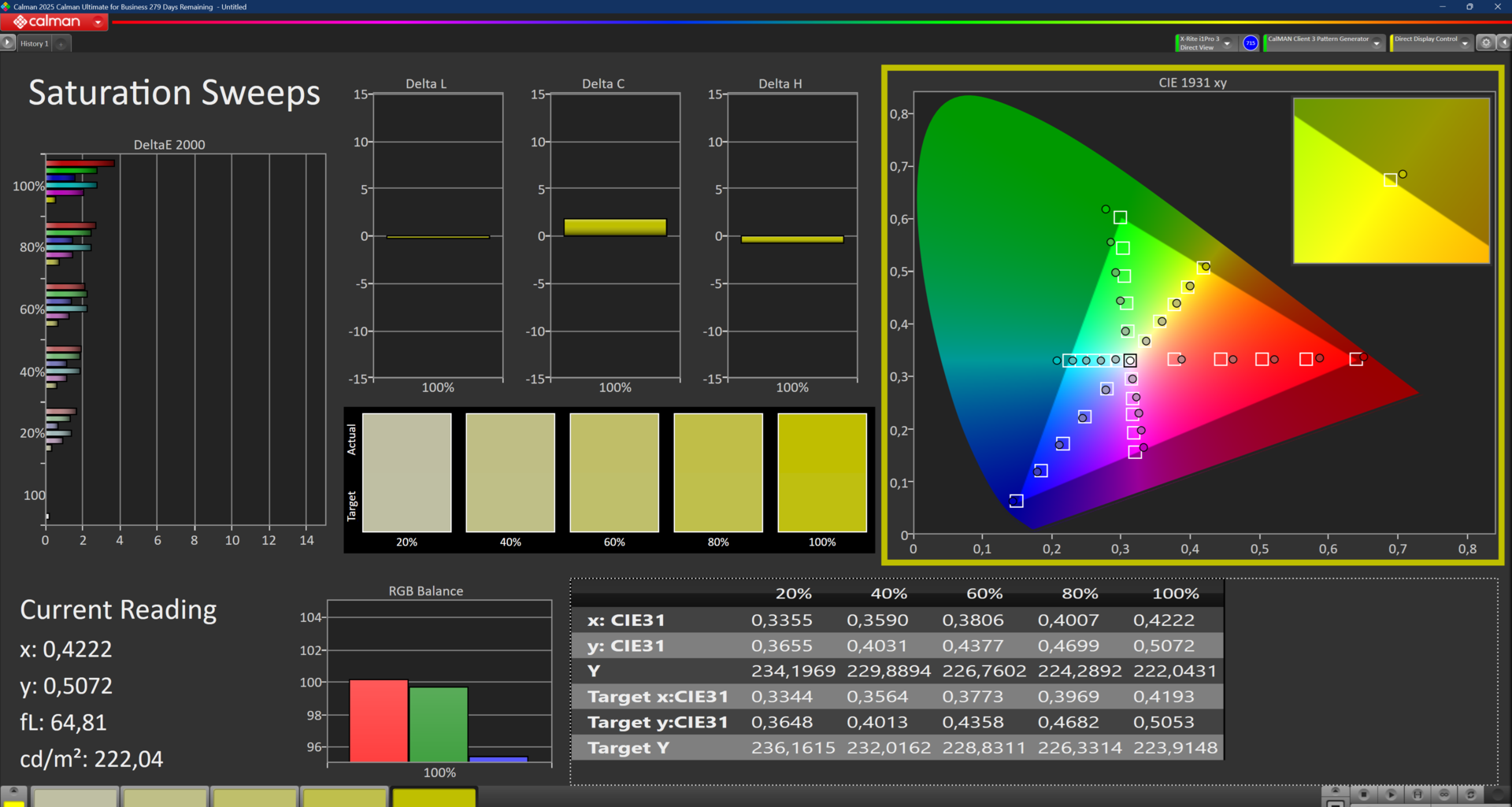The image size is (1512, 807).
Task: Select the 100% yellow swatch in bottom strip
Action: (434, 798)
